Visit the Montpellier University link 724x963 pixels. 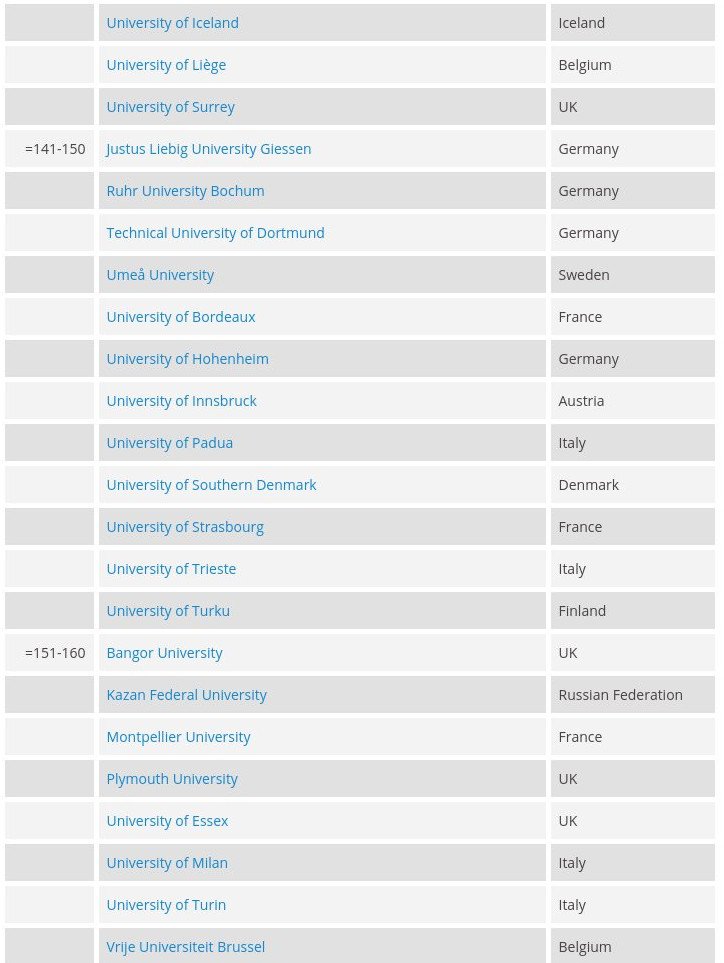pyautogui.click(x=178, y=737)
